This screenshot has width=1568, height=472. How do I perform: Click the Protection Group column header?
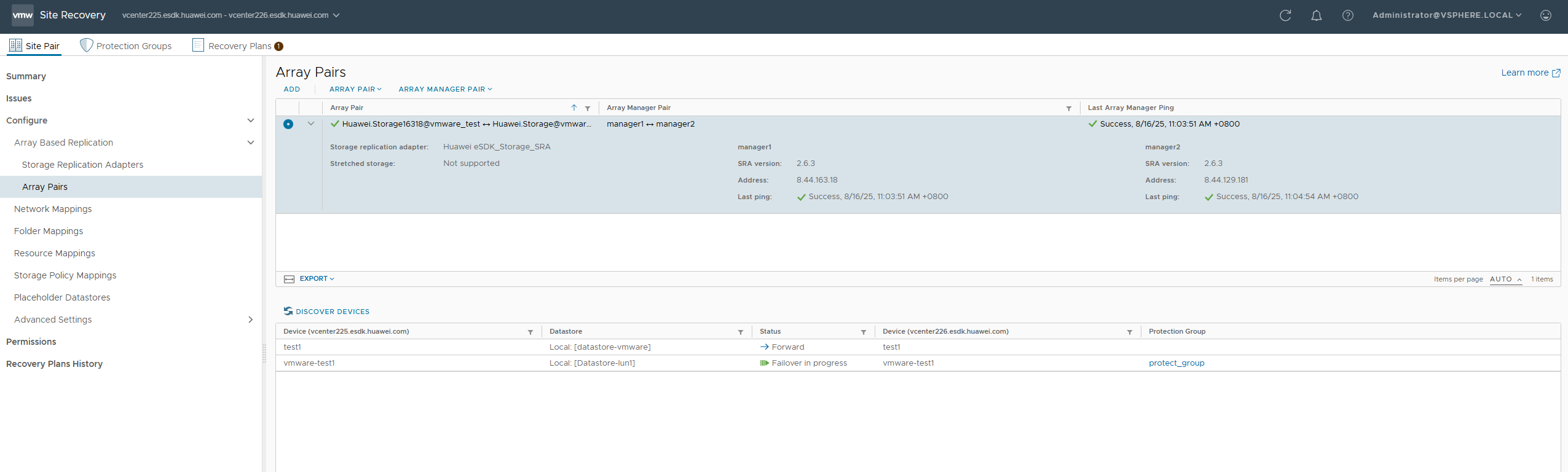[1177, 331]
